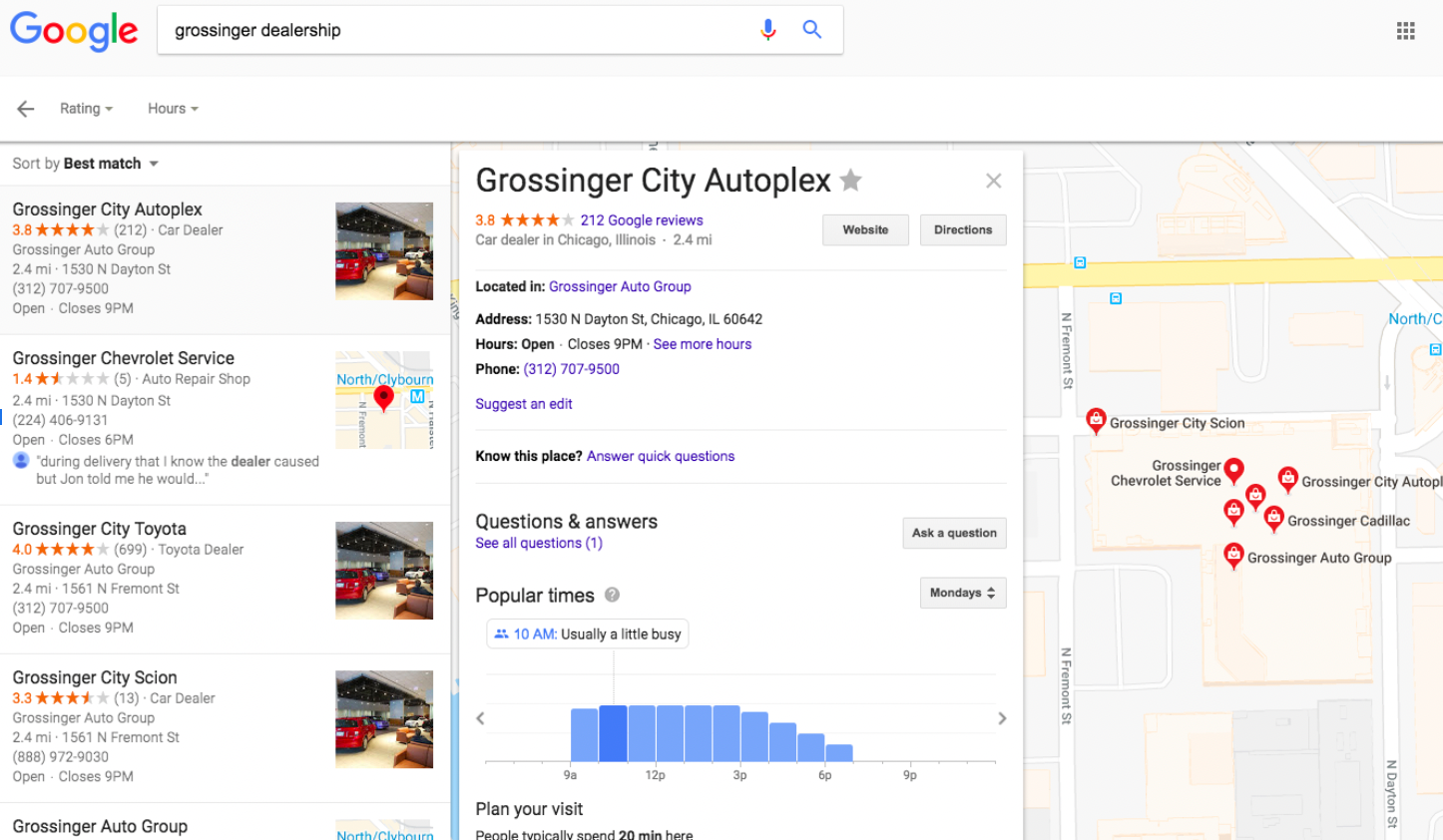Screen dimensions: 1443x840
Task: Click the back arrow above the results list
Action: coord(25,109)
